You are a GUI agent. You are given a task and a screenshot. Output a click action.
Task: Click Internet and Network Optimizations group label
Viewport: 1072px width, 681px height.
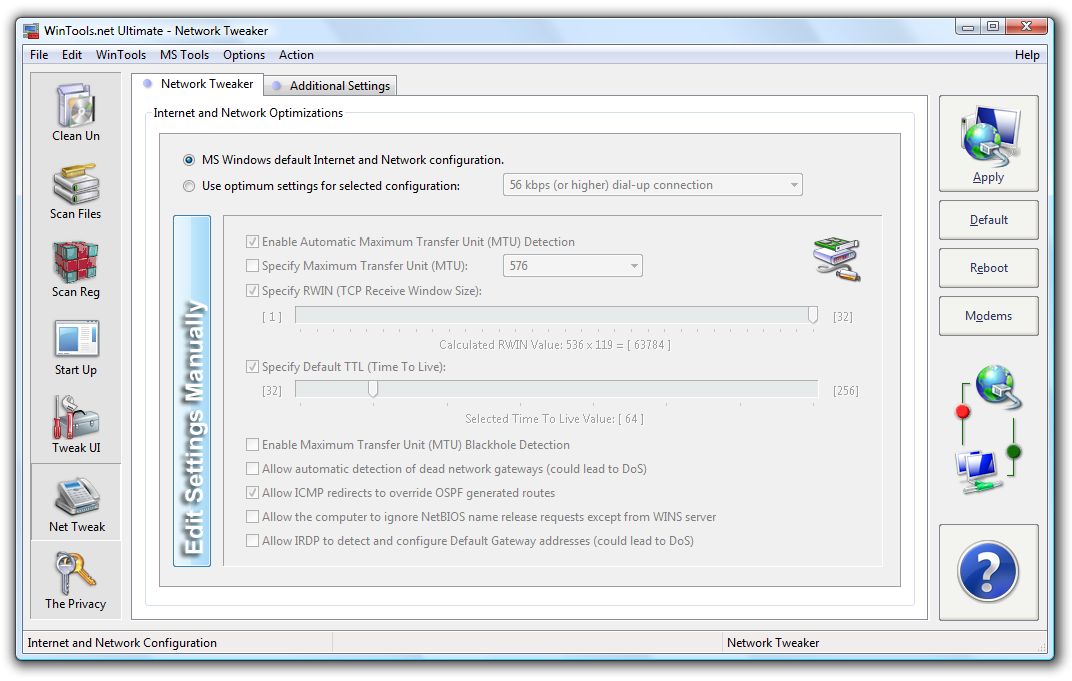pyautogui.click(x=248, y=113)
